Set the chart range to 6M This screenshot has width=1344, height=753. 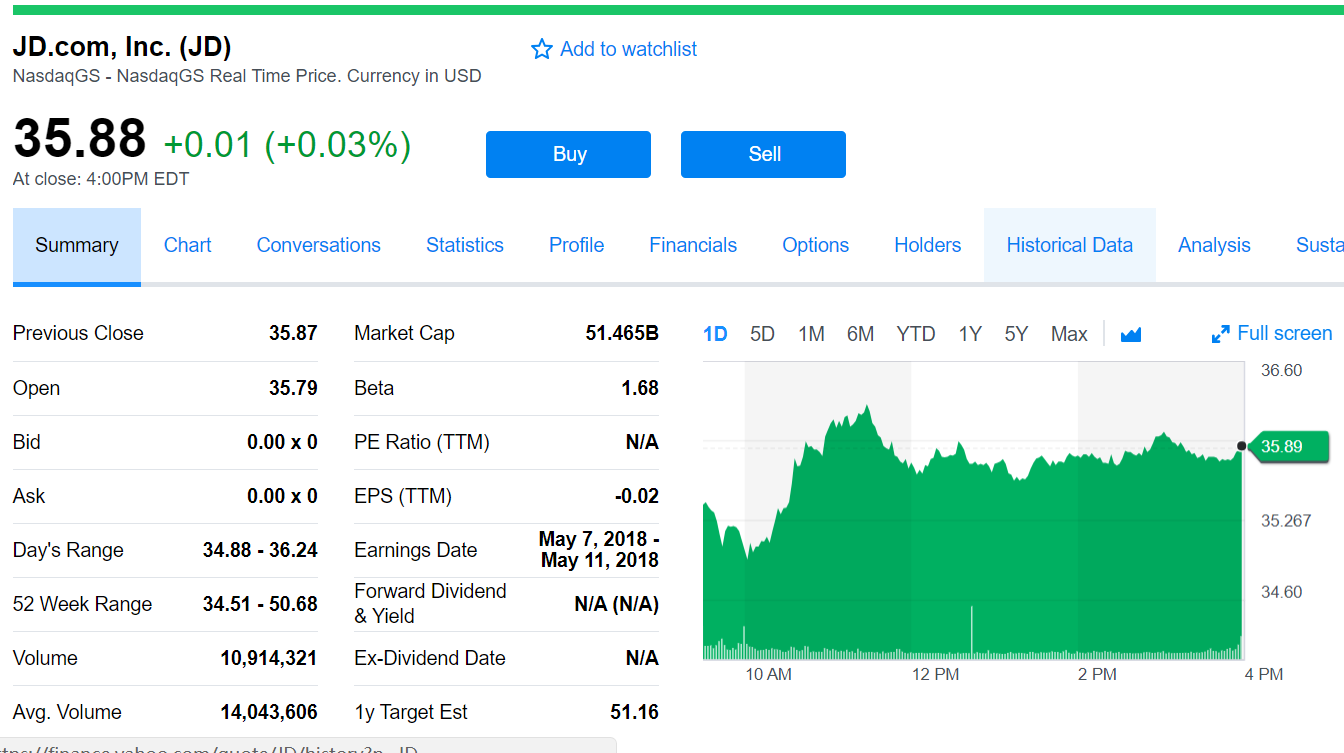coord(860,334)
